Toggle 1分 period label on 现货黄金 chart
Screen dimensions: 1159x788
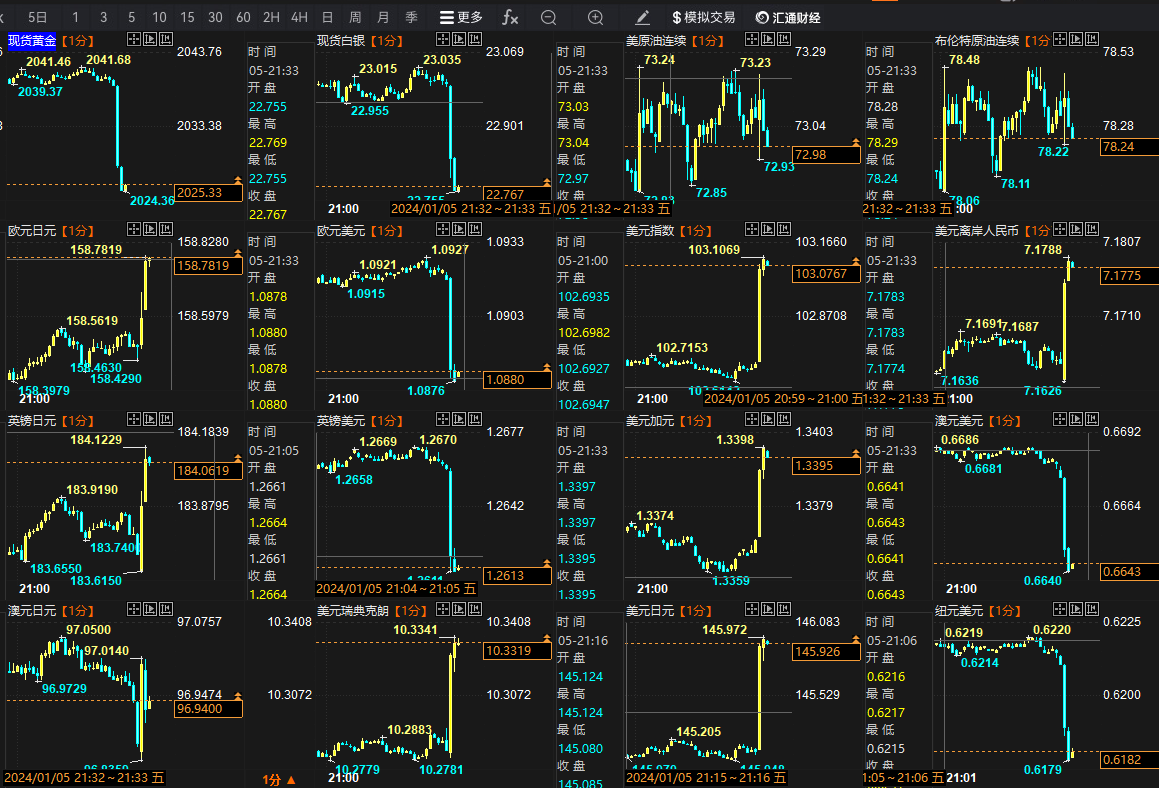(77, 41)
